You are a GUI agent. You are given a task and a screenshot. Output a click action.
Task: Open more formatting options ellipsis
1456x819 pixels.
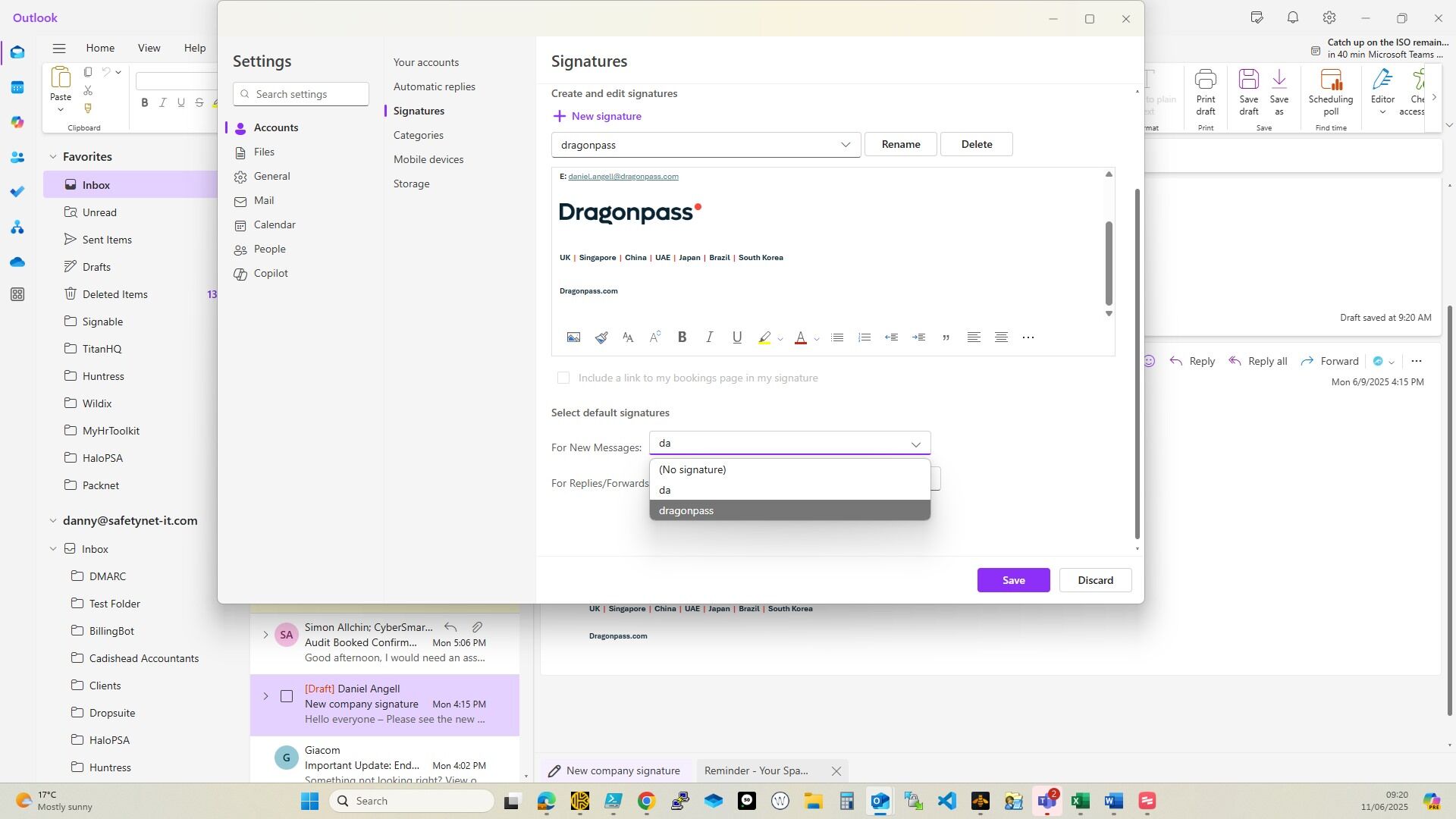tap(1028, 338)
